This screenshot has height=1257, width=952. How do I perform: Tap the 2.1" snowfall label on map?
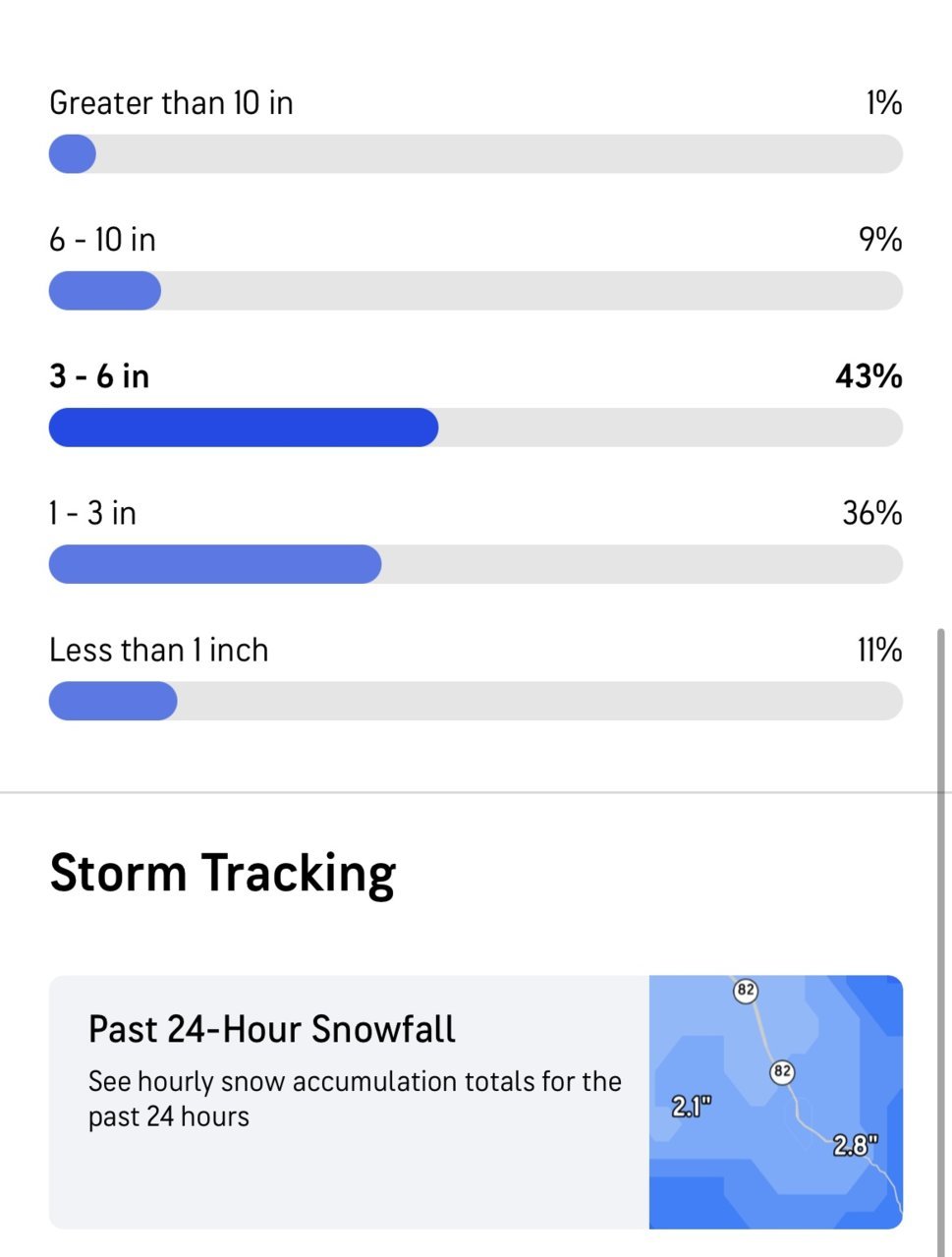pos(692,1107)
